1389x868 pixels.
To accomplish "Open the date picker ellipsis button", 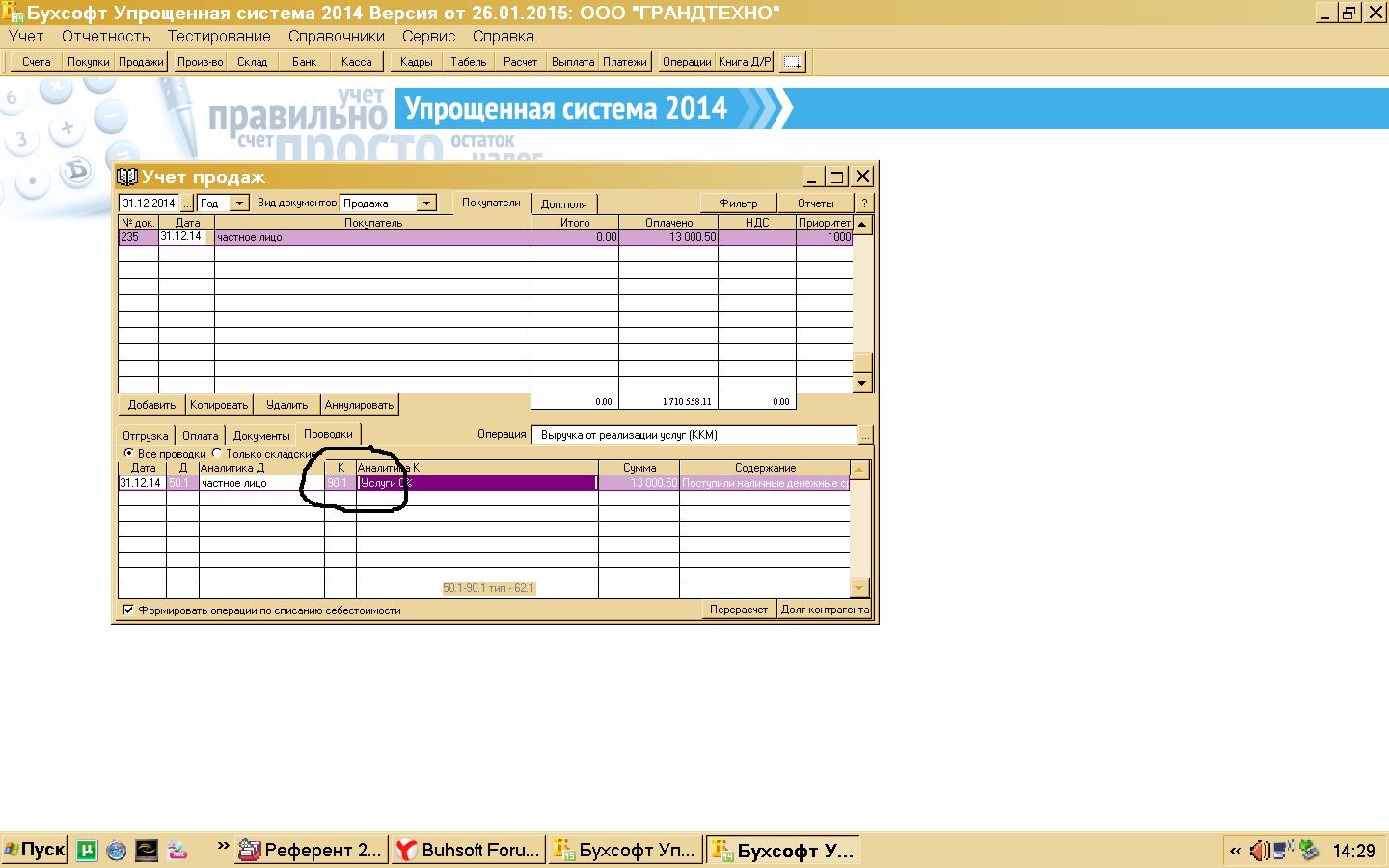I will [x=187, y=203].
